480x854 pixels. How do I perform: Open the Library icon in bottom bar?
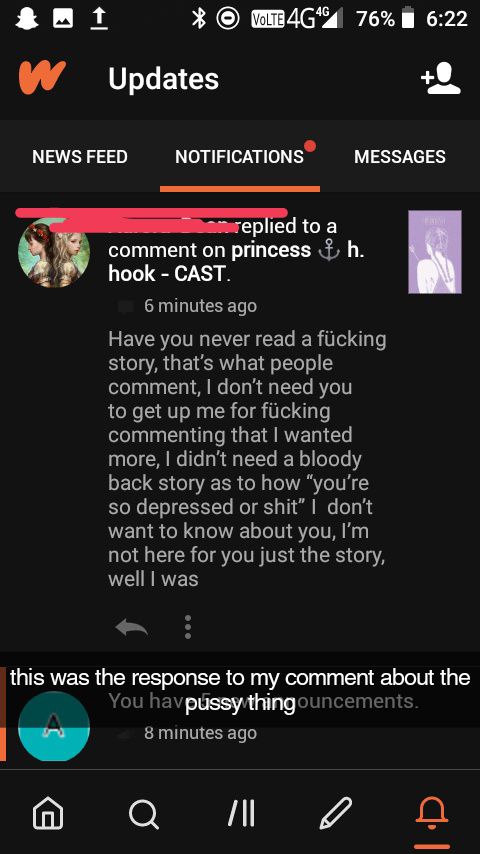pos(240,814)
